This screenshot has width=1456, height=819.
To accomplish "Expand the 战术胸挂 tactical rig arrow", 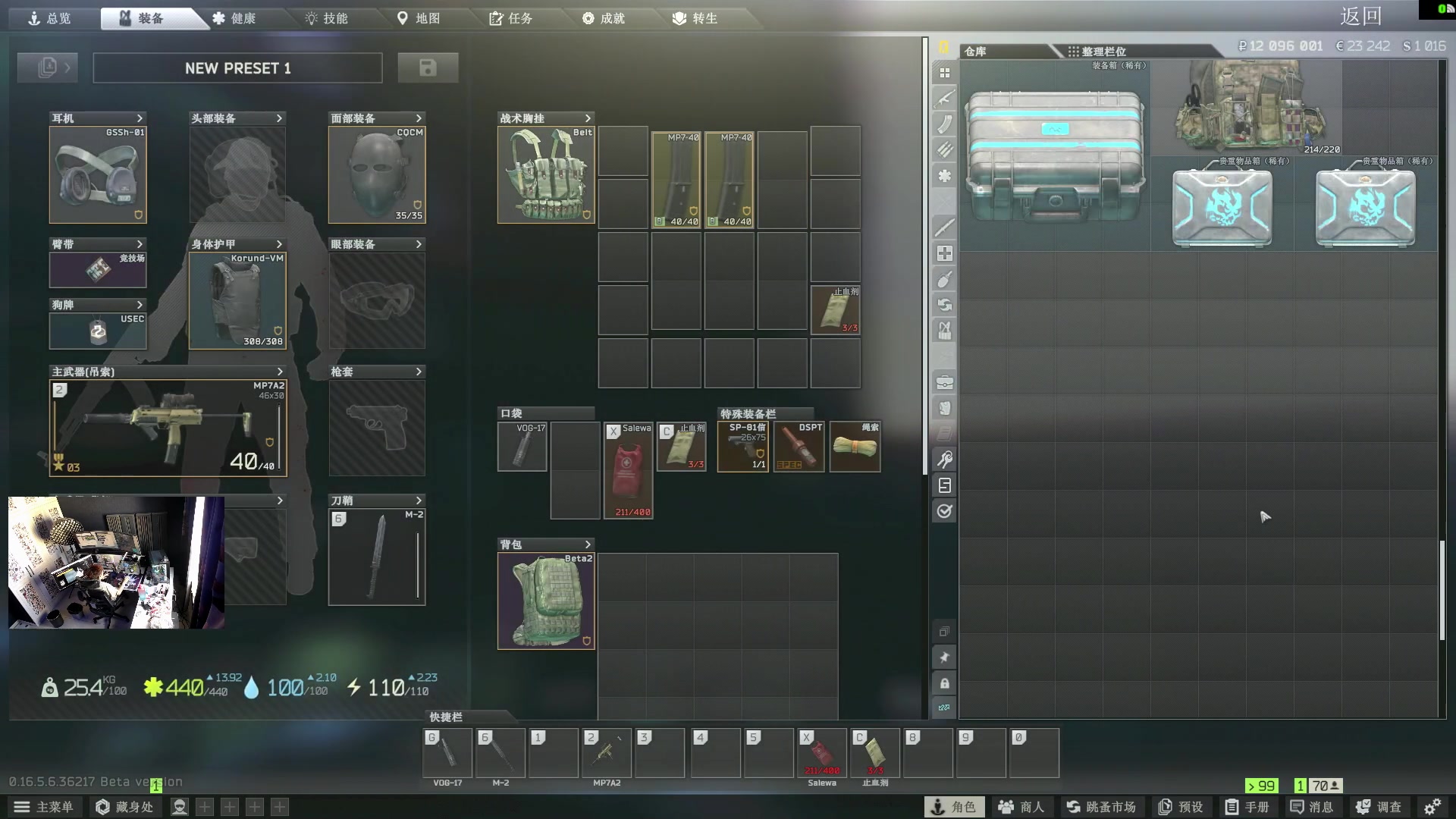I will [x=588, y=118].
